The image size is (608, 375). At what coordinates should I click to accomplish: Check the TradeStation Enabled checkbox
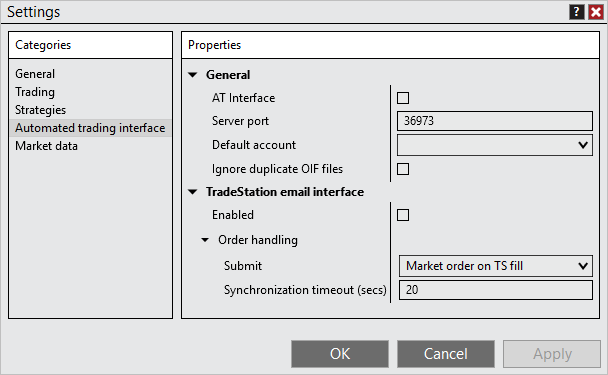pyautogui.click(x=403, y=215)
